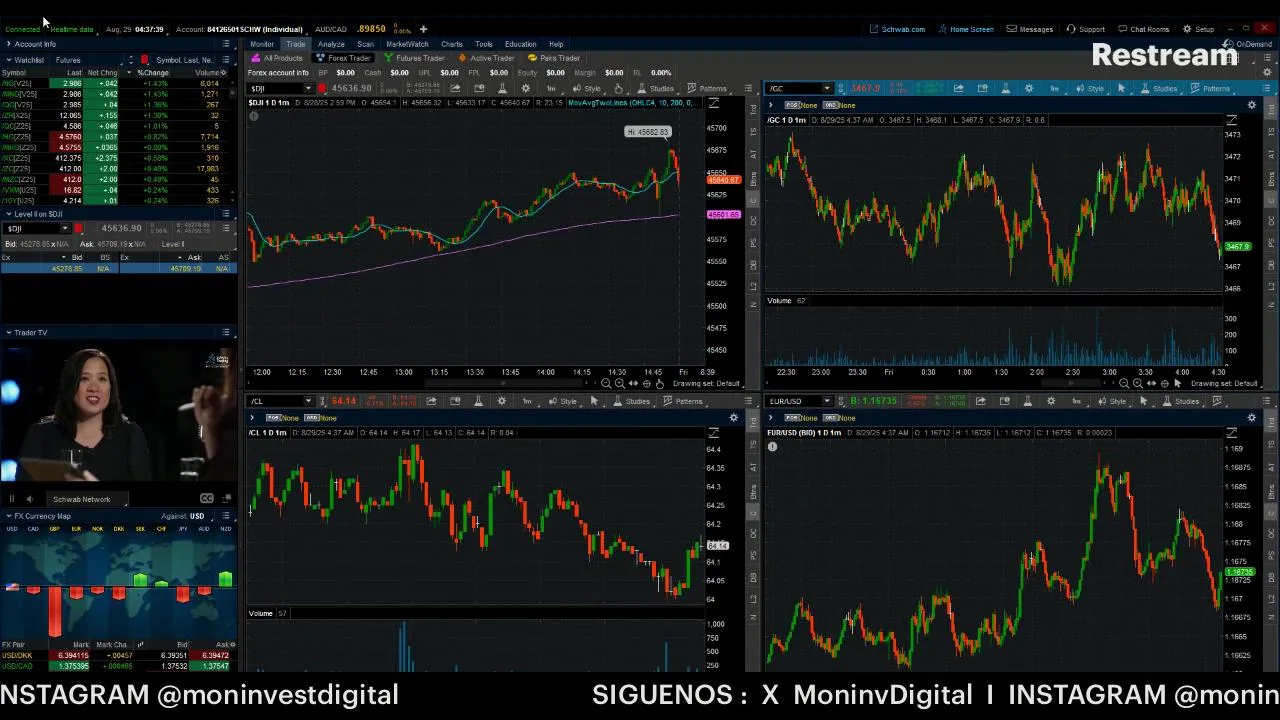
Task: Open Studies on $DJI chart
Action: click(x=656, y=89)
